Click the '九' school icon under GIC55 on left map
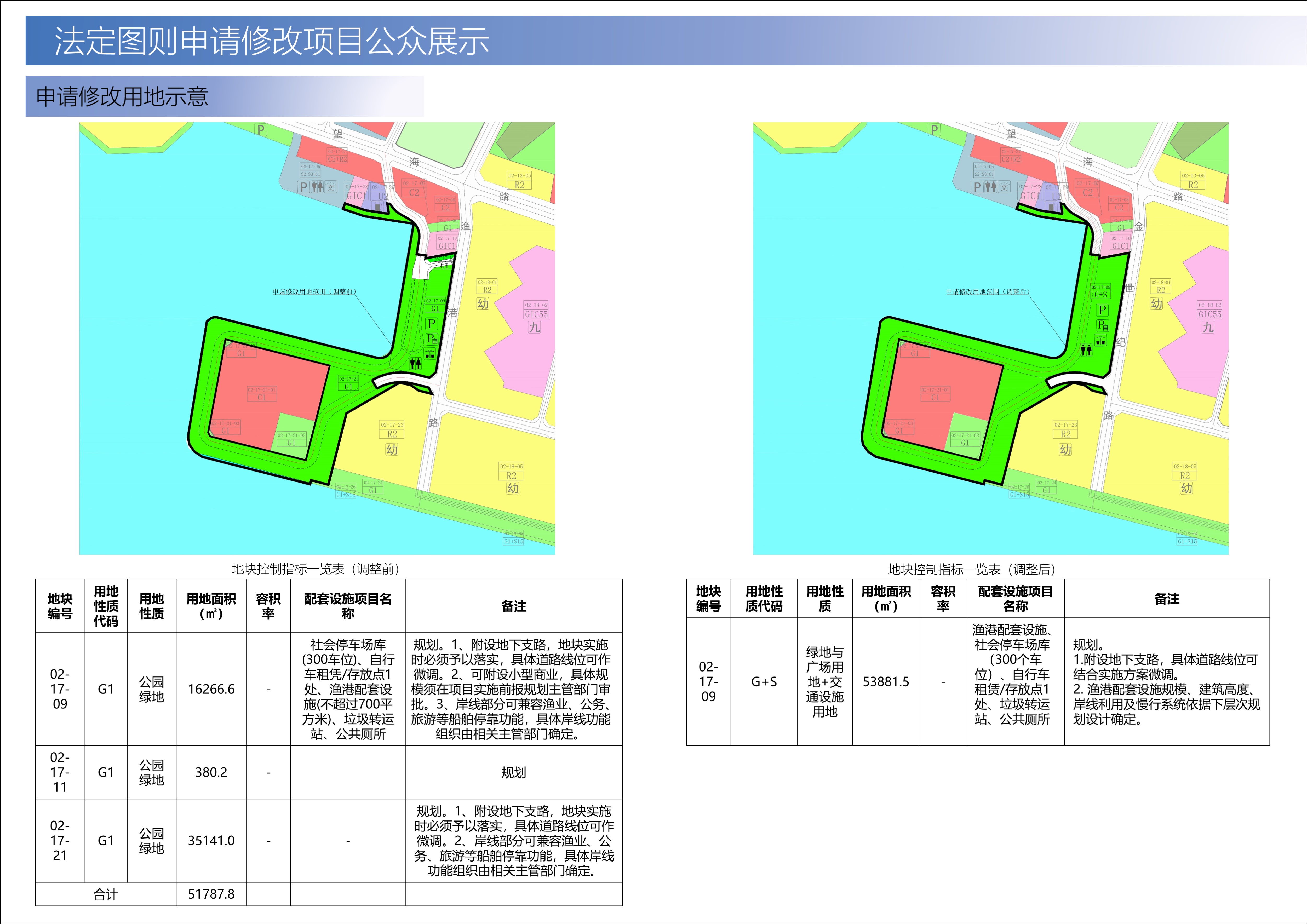This screenshot has width=1307, height=924. click(534, 327)
